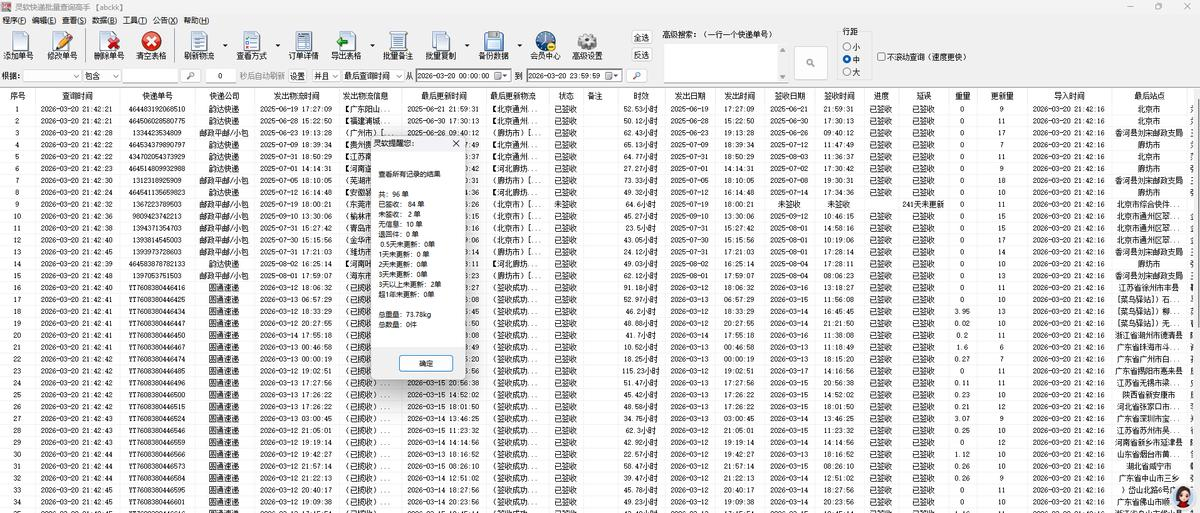The width and height of the screenshot is (1200, 513).
Task: Open the 公告(X) menu
Action: click(166, 20)
